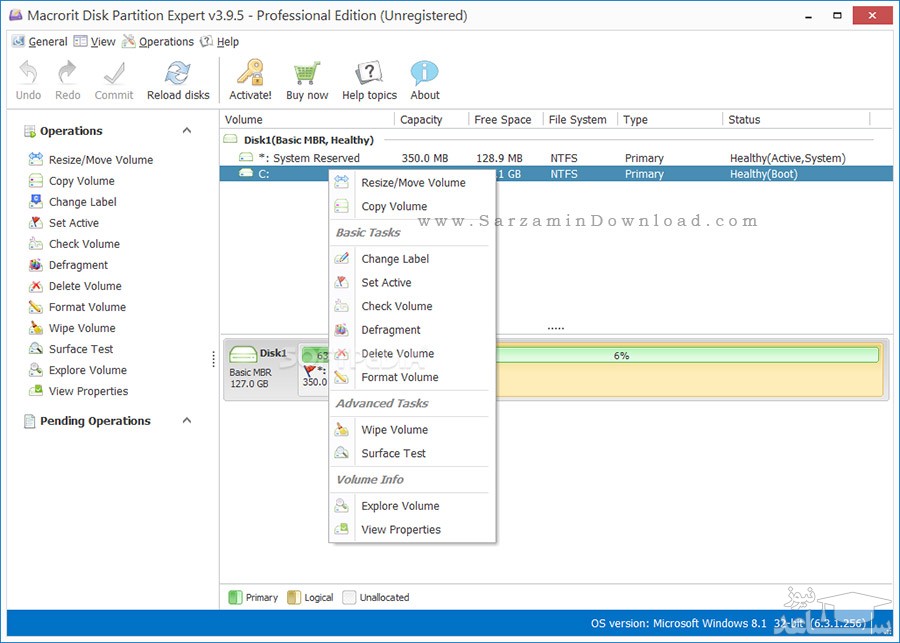Click the Activate! lock icon
900x643 pixels.
(x=249, y=75)
